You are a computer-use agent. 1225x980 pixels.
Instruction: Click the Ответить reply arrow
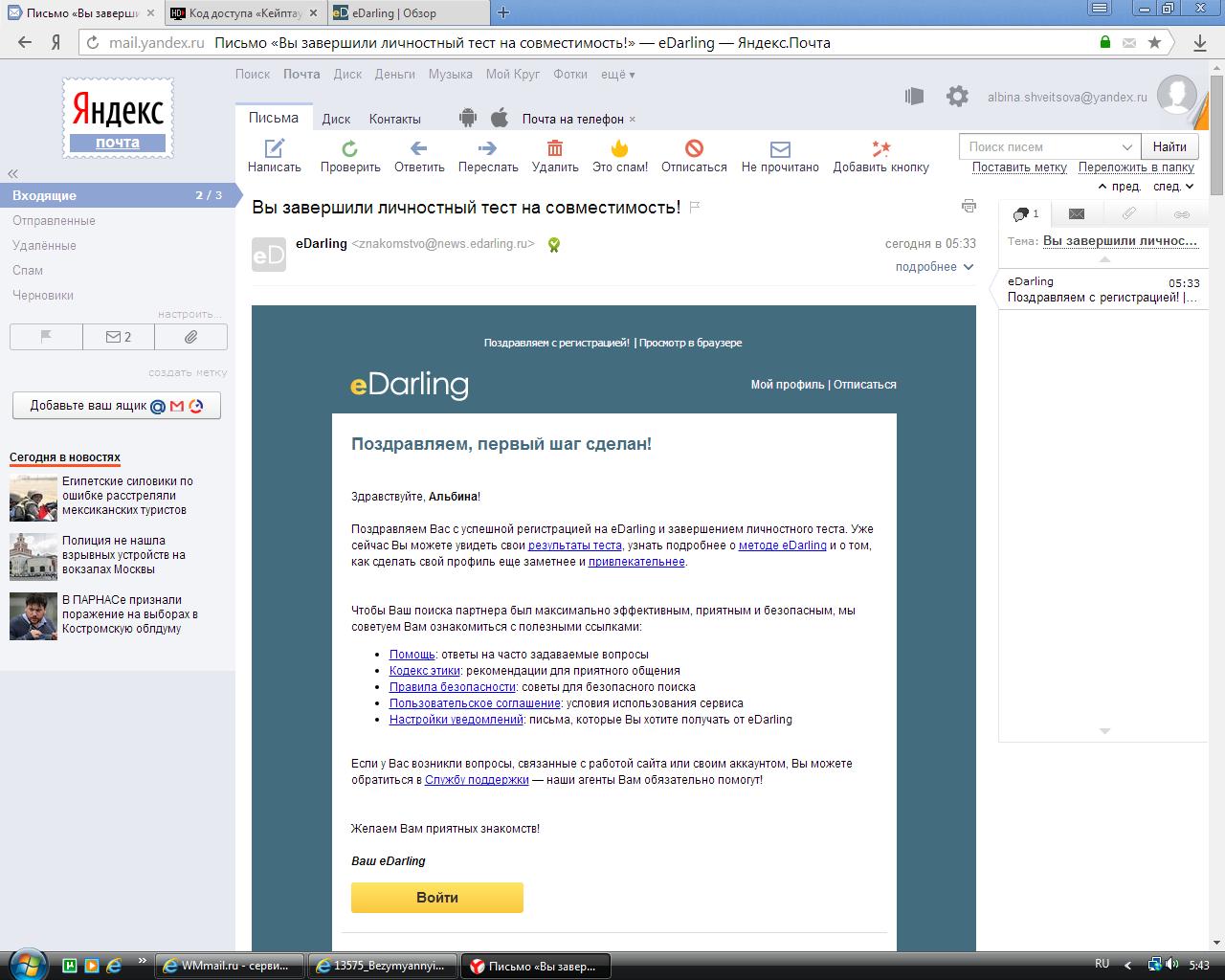pyautogui.click(x=418, y=147)
